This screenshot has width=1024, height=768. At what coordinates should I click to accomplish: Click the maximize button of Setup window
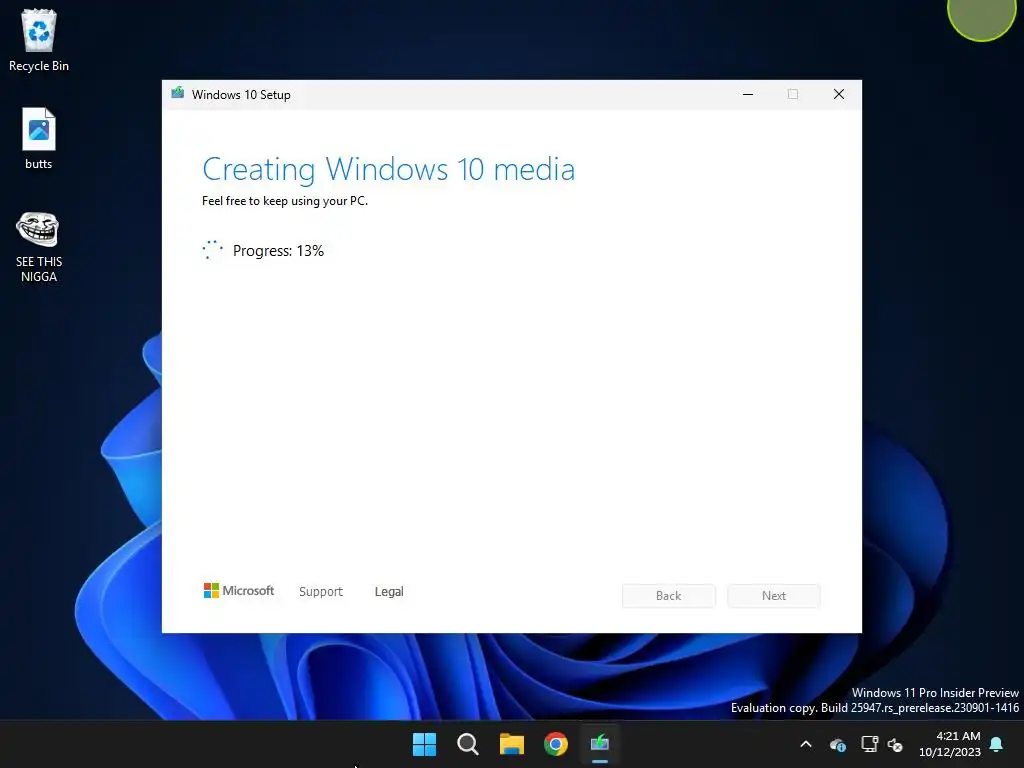pyautogui.click(x=793, y=94)
